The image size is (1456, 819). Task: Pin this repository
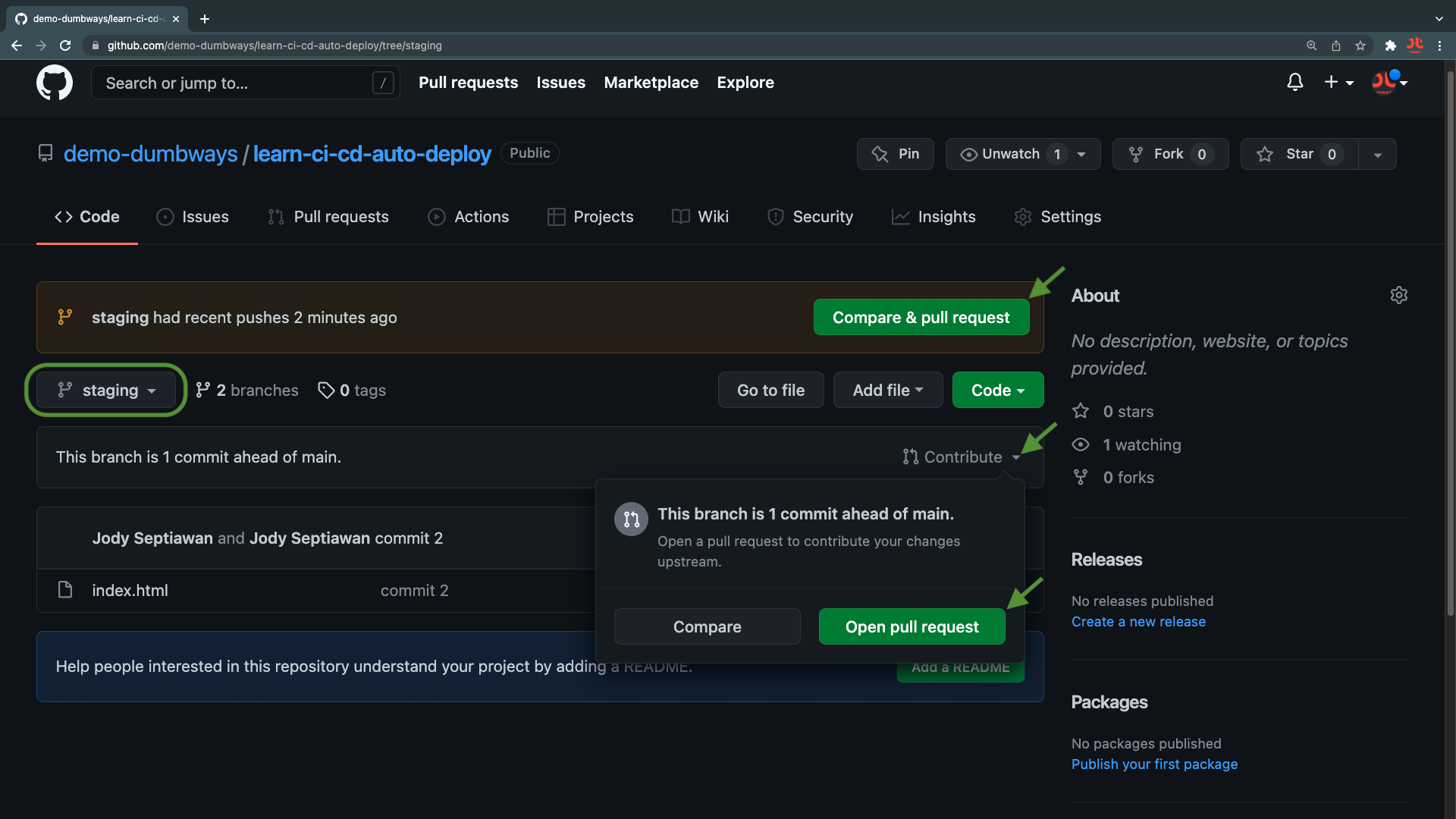tap(896, 154)
